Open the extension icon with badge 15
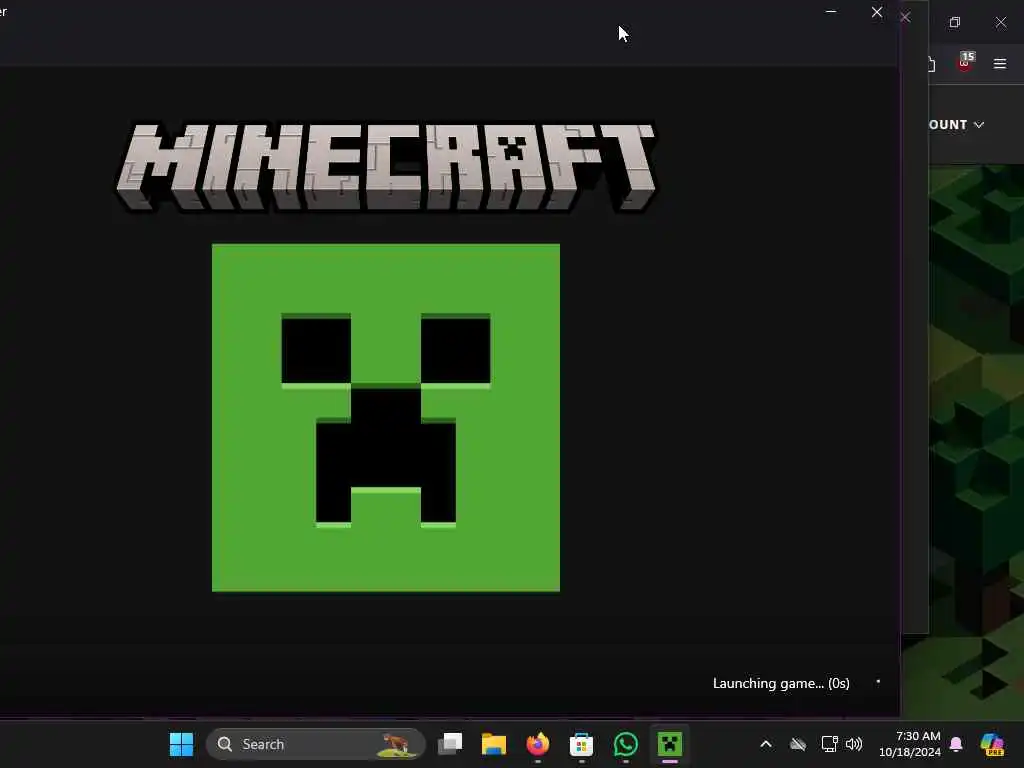 tap(965, 63)
